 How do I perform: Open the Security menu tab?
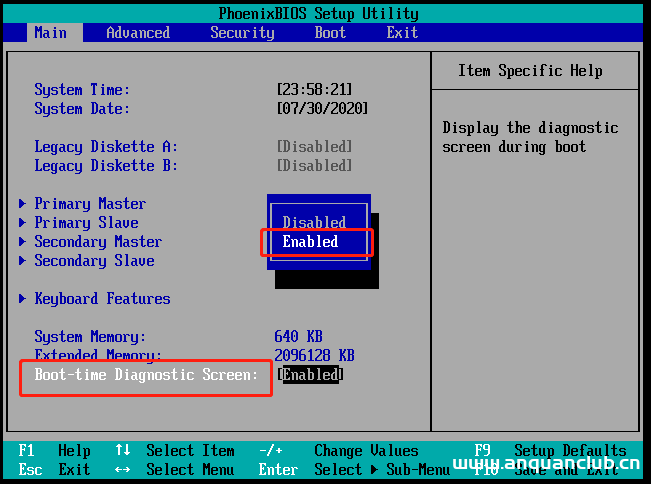click(x=242, y=33)
